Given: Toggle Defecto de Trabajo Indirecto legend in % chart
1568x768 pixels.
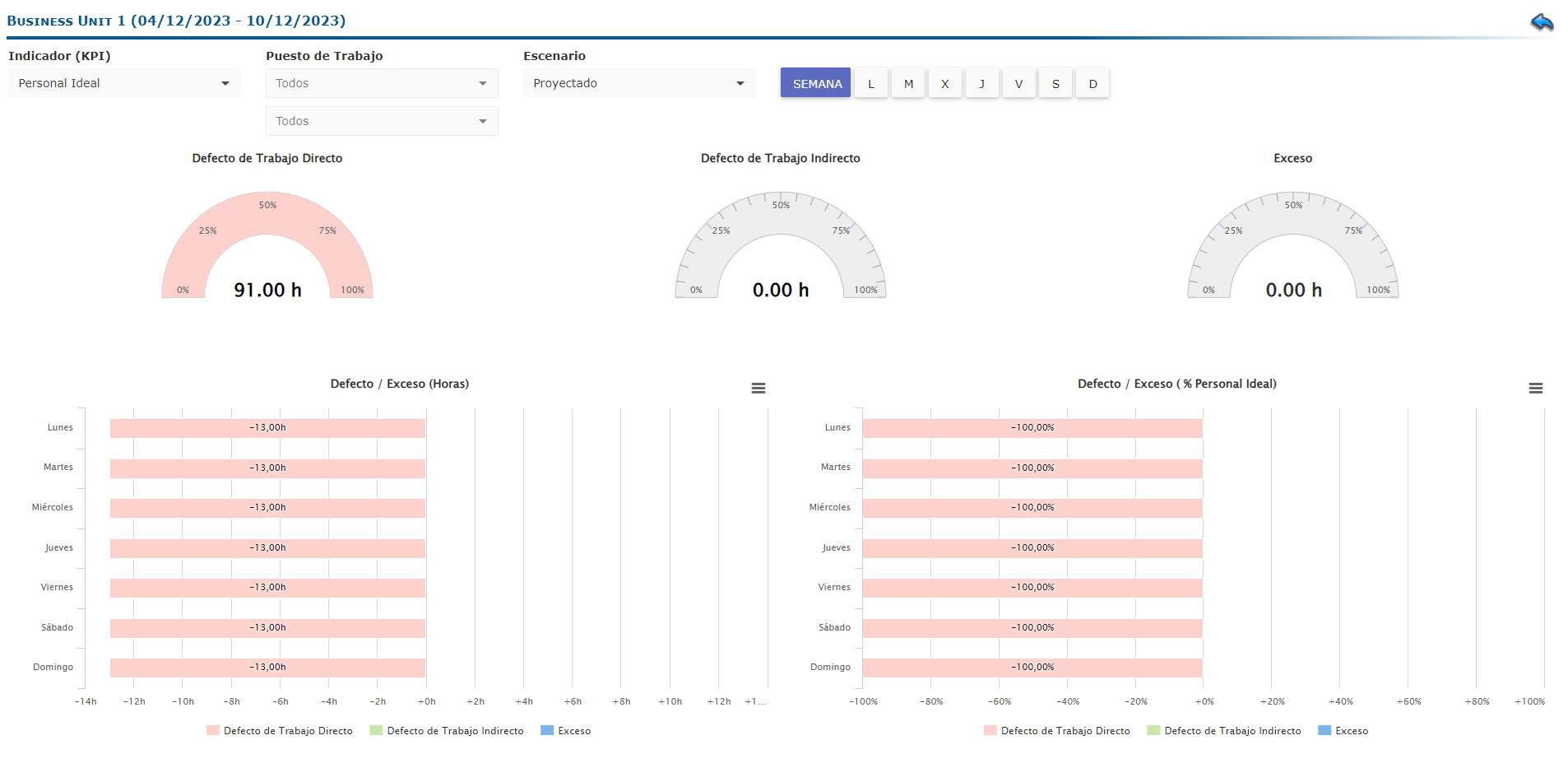Looking at the screenshot, I should [x=1224, y=731].
